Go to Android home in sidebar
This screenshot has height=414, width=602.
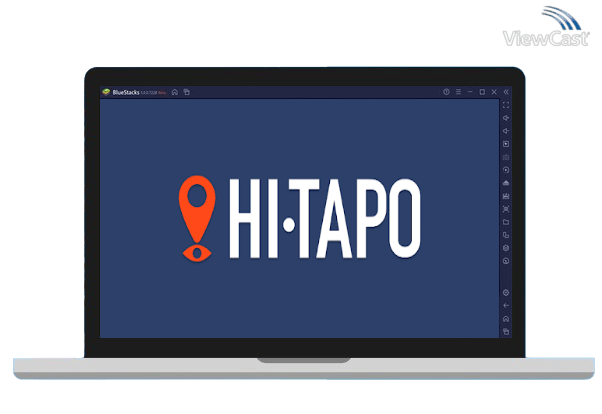[x=506, y=319]
